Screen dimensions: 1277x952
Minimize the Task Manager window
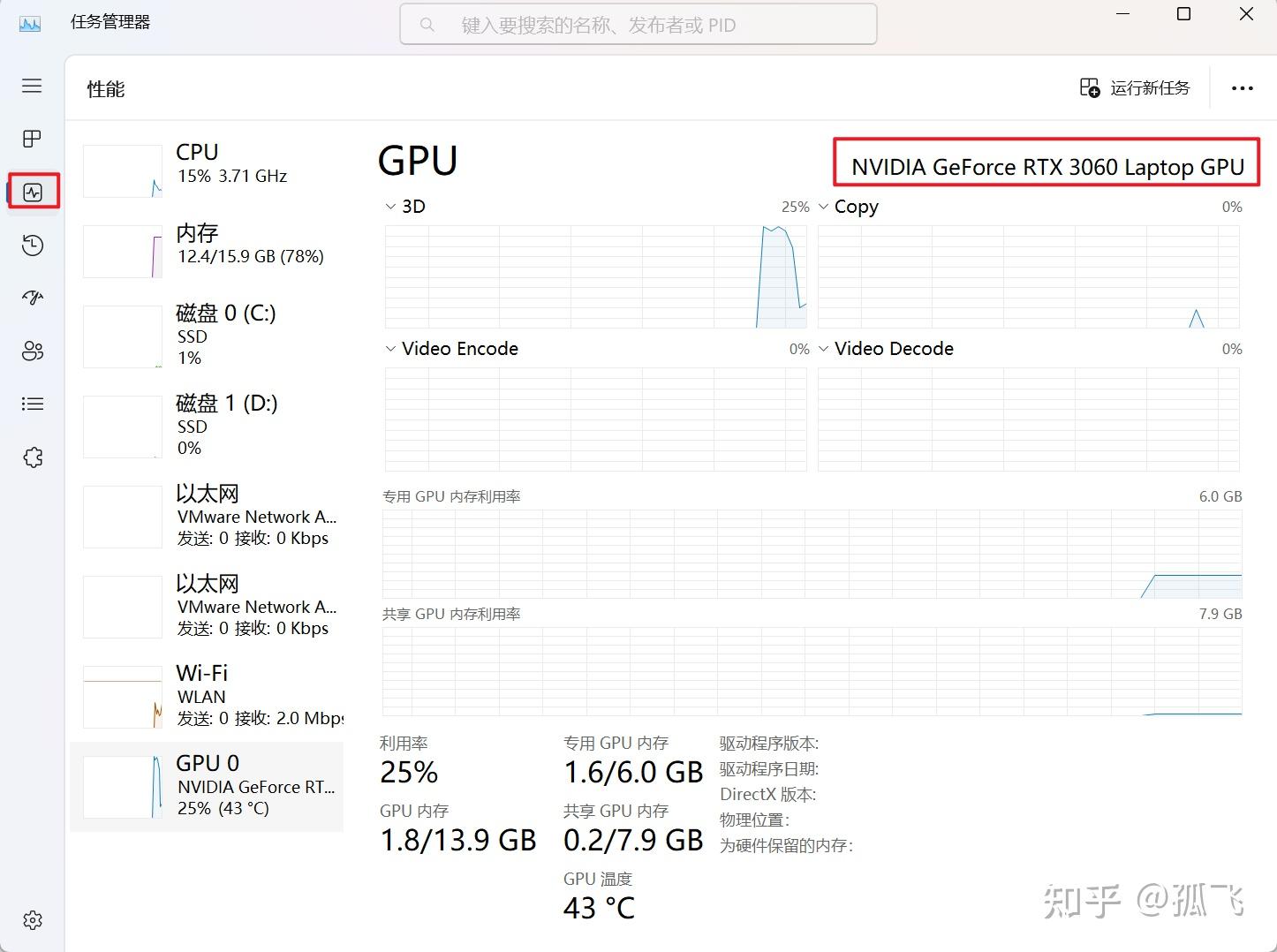click(x=1122, y=14)
